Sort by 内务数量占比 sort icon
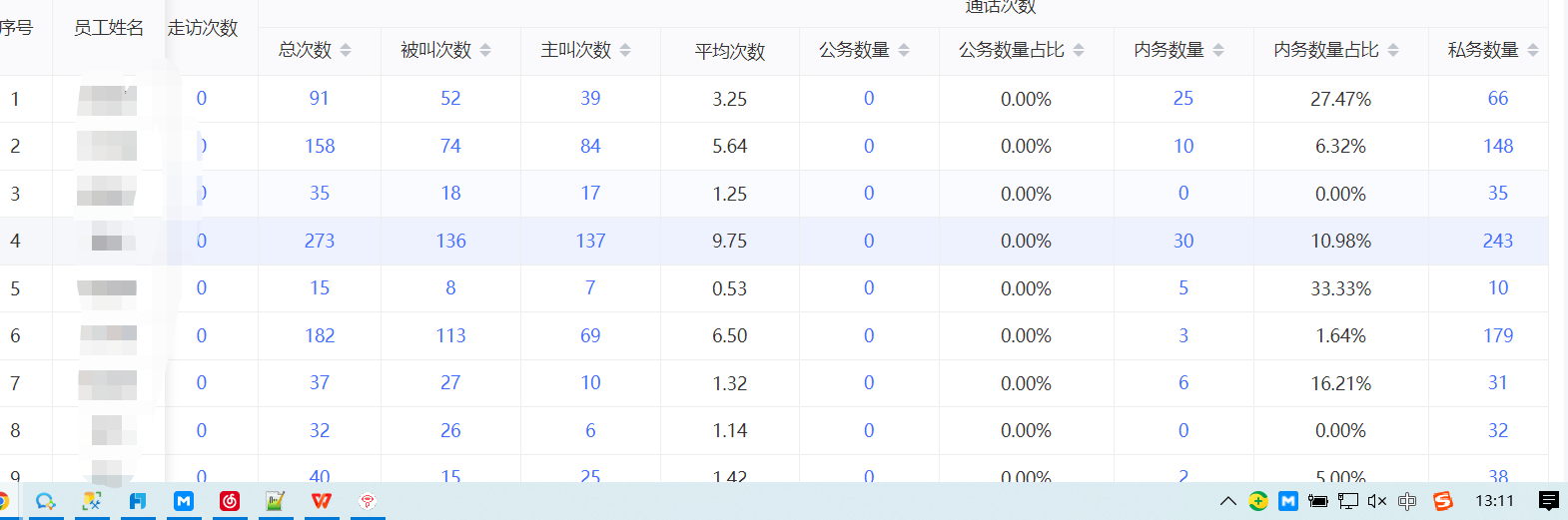 (1393, 50)
